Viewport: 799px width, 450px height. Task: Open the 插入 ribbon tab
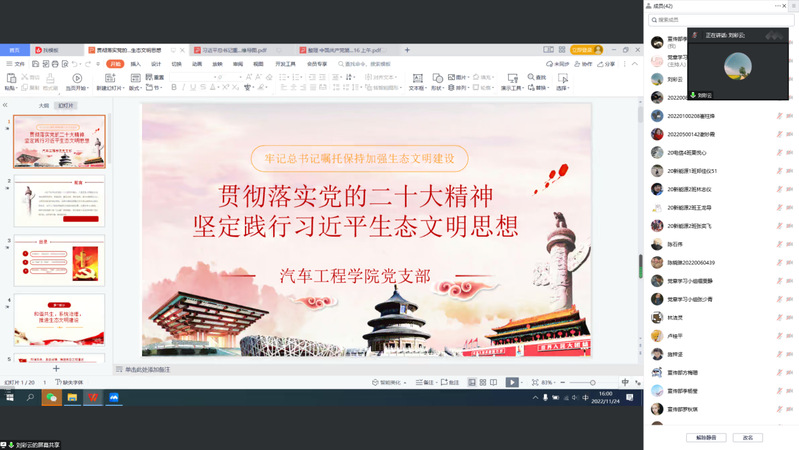135,63
